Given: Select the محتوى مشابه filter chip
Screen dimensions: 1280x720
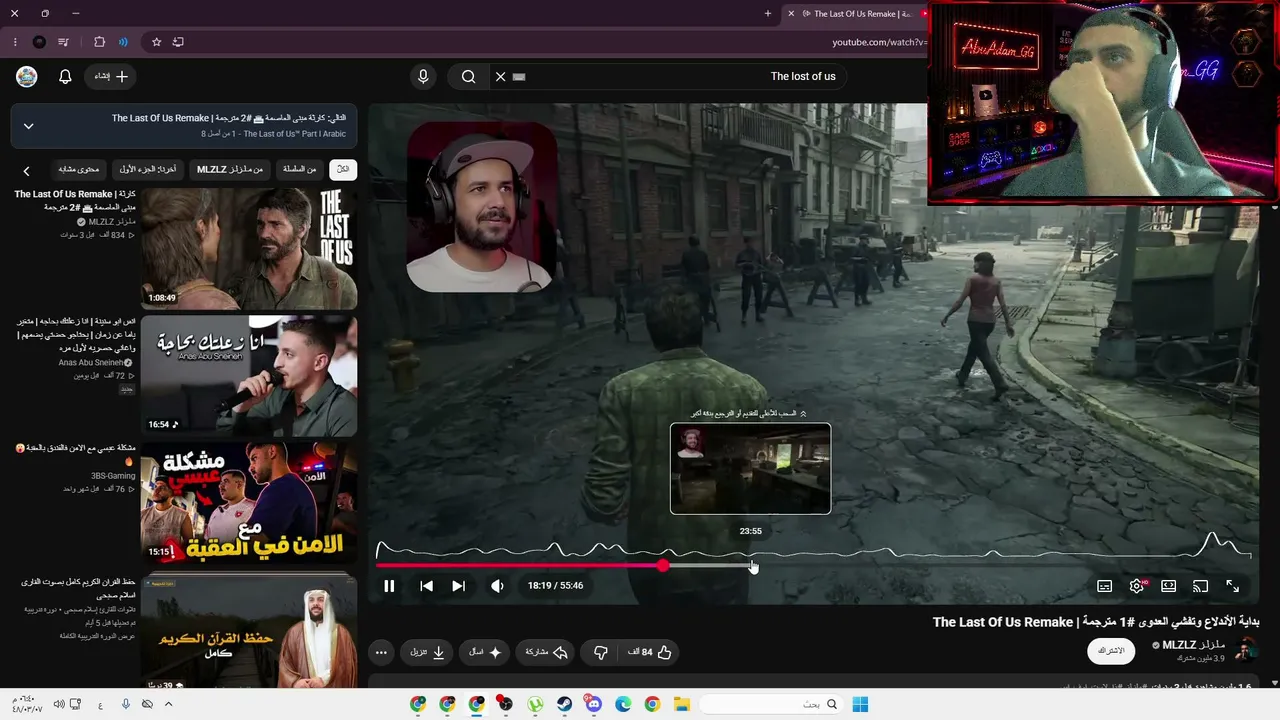Looking at the screenshot, I should tap(79, 170).
